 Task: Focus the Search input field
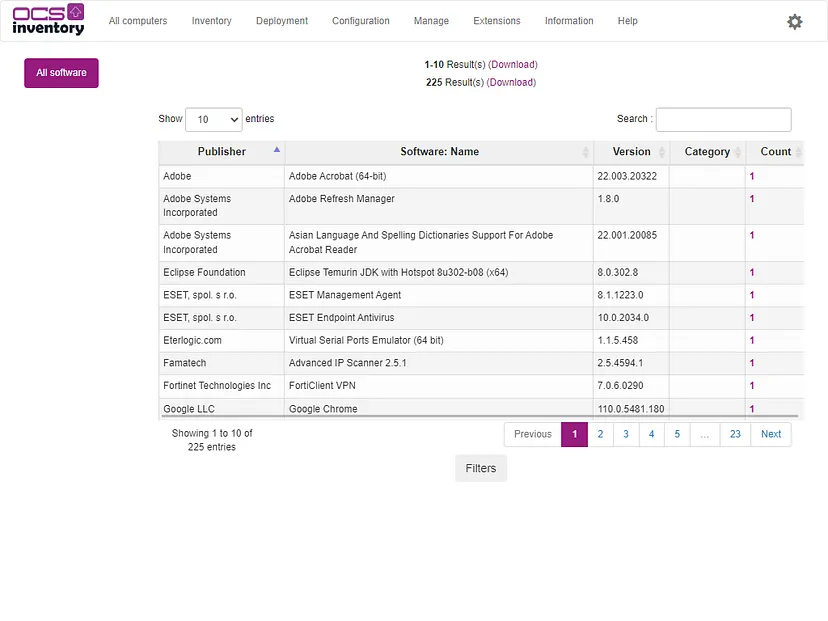723,119
